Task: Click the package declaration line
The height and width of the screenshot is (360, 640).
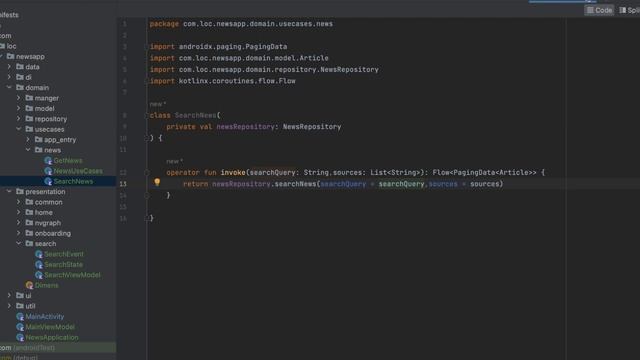Action: click(x=241, y=24)
